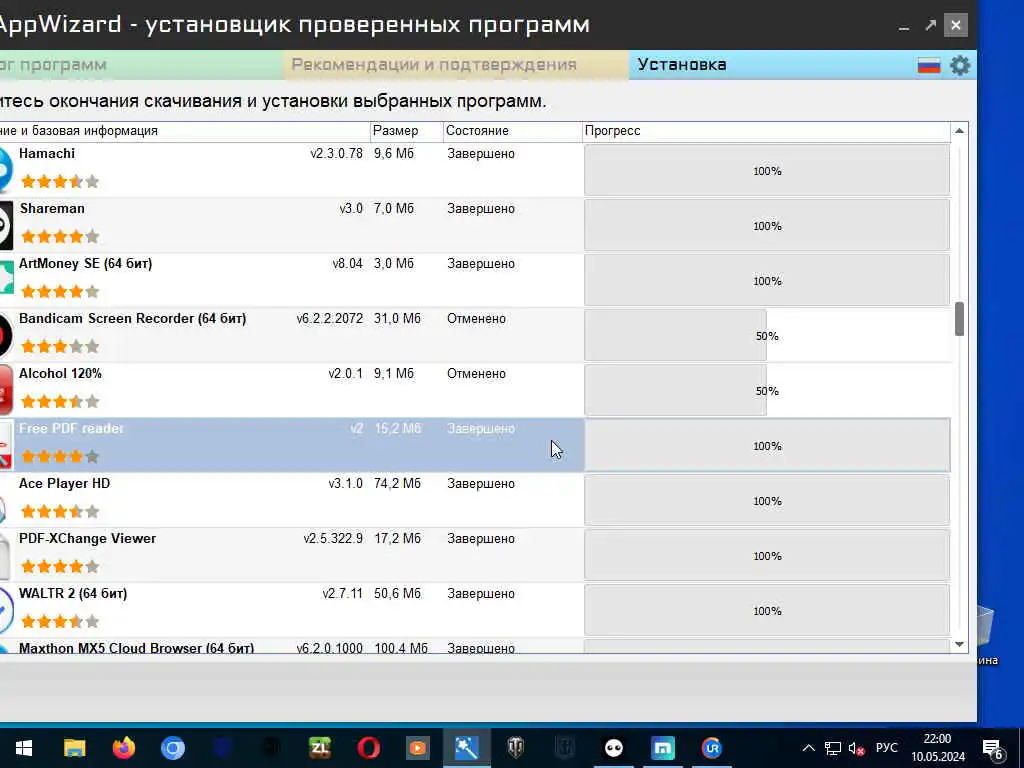Switch to the AppWizard taskbar icon
This screenshot has height=768, width=1024.
tap(466, 748)
